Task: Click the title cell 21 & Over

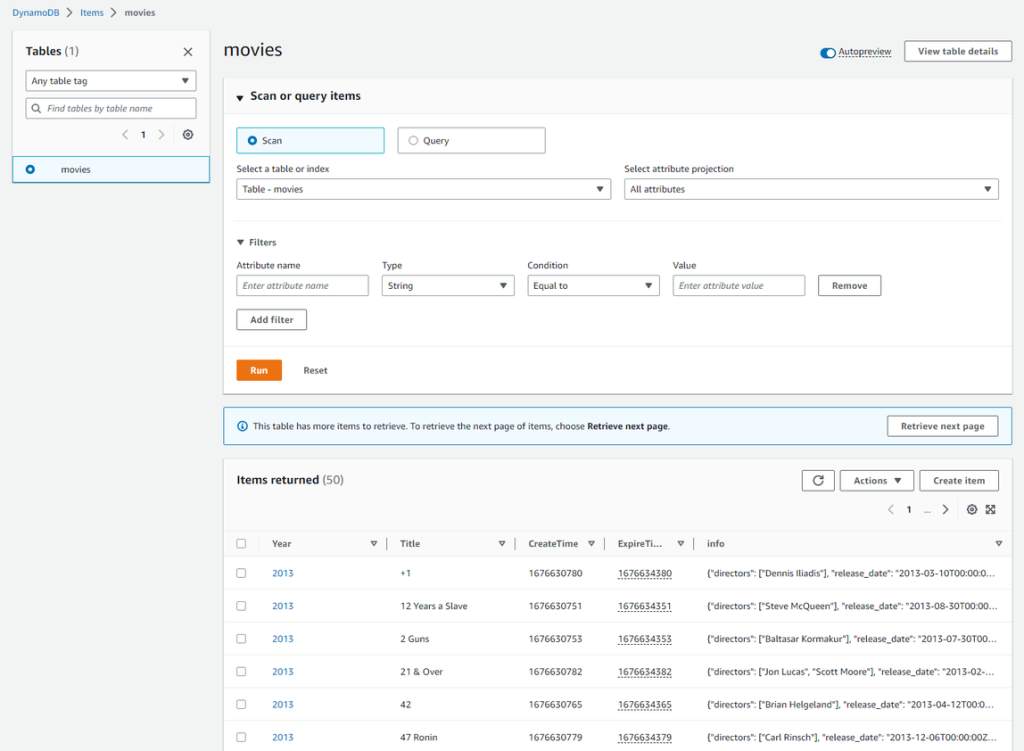Action: 421,671
